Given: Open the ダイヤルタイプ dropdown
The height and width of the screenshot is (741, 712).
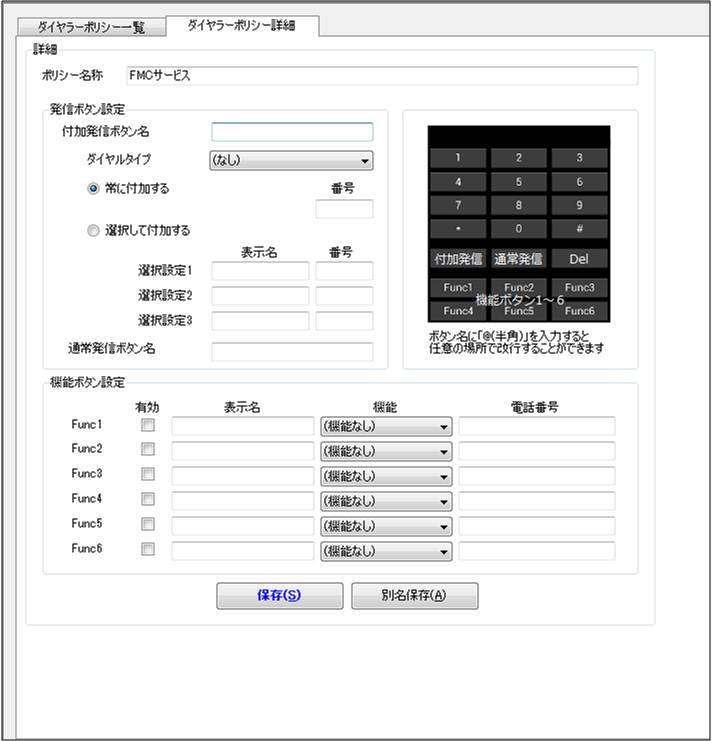Looking at the screenshot, I should [291, 160].
